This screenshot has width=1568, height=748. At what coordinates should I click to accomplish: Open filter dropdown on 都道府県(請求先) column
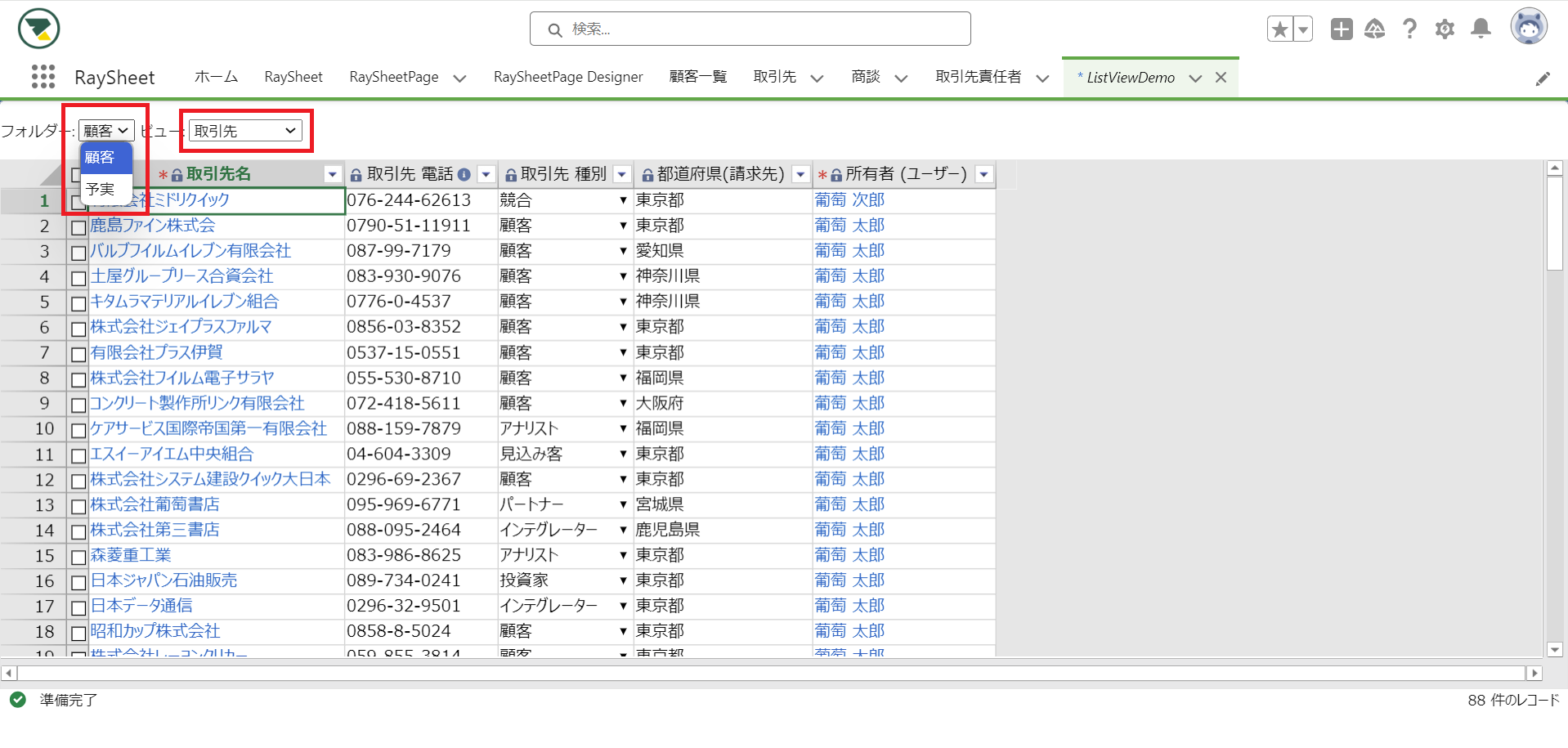tap(801, 174)
